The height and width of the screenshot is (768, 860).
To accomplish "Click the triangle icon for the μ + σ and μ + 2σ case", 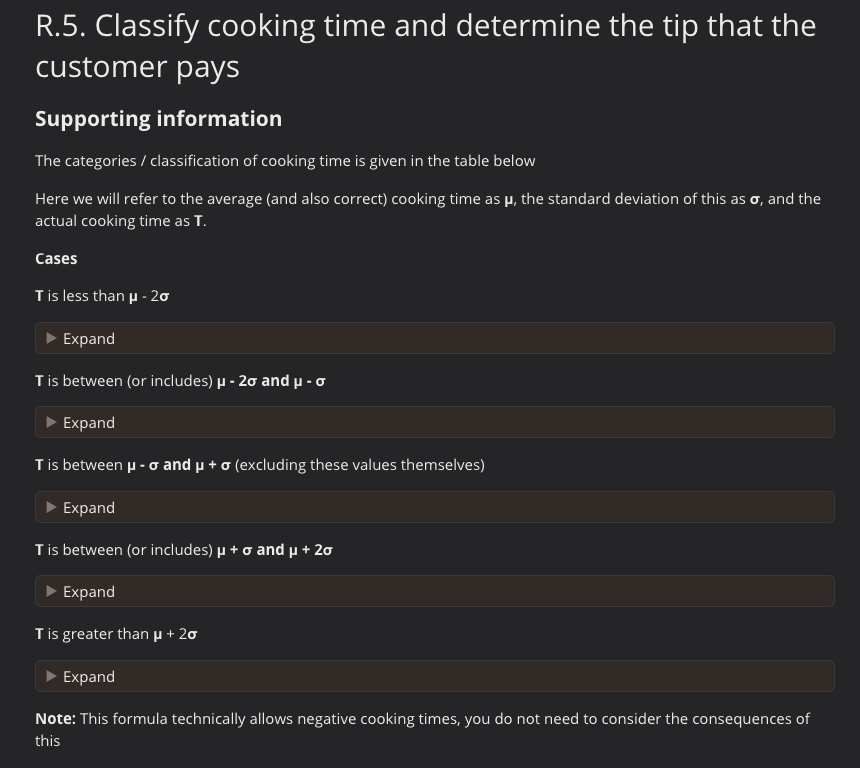I will click(51, 591).
